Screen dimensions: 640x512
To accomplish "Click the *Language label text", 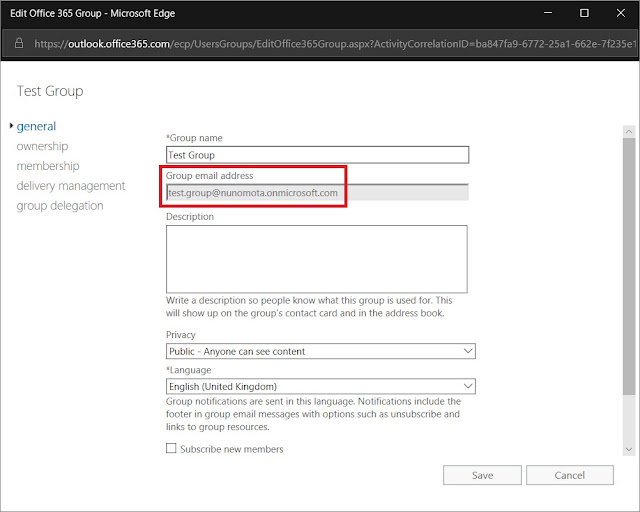I will click(x=189, y=370).
